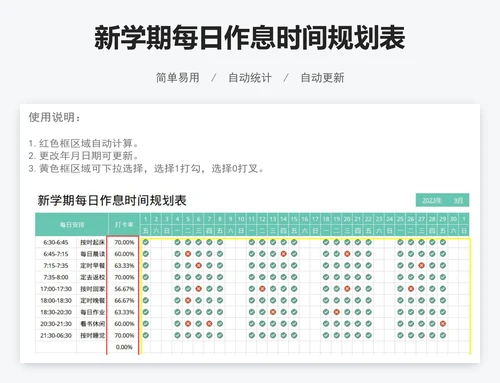Click the 0.00% check-in rate cell

point(124,347)
